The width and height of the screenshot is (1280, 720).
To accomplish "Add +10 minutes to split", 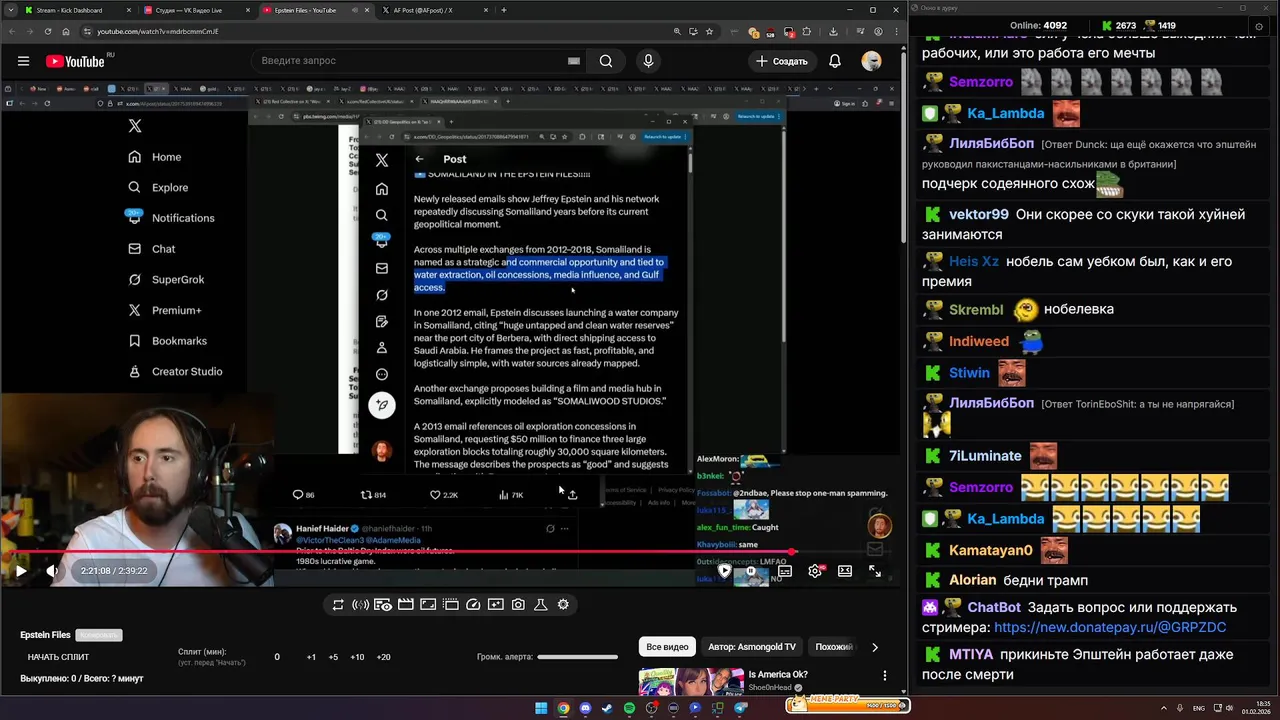I will point(357,657).
